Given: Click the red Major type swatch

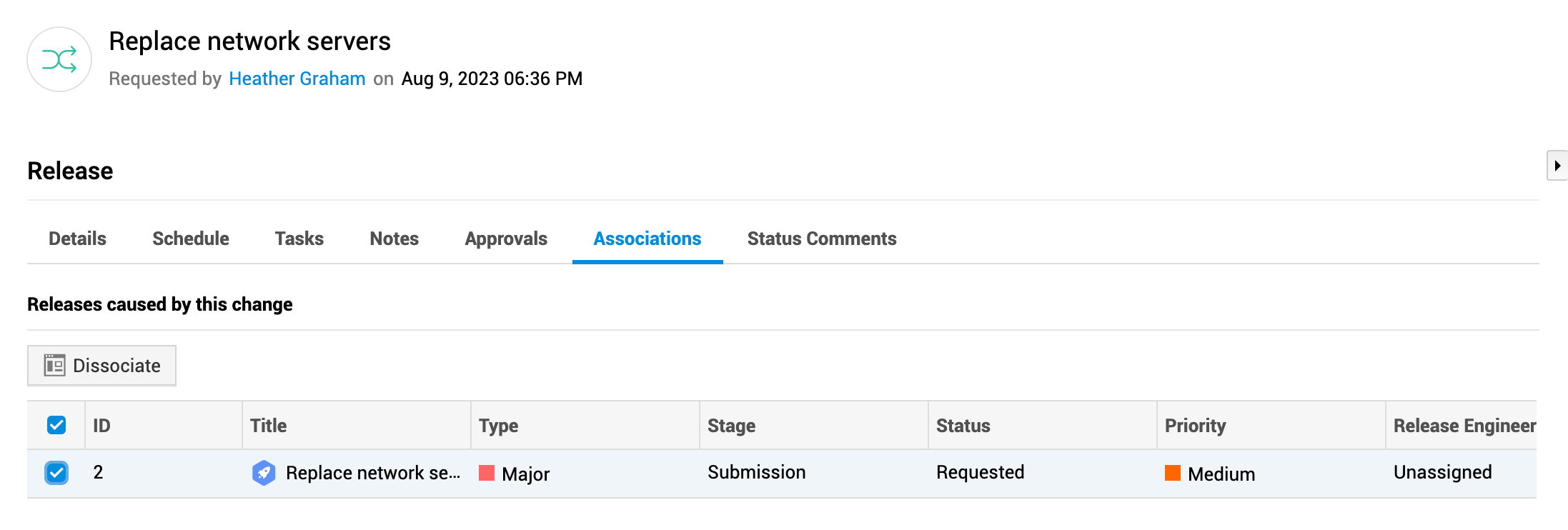Looking at the screenshot, I should tap(487, 473).
